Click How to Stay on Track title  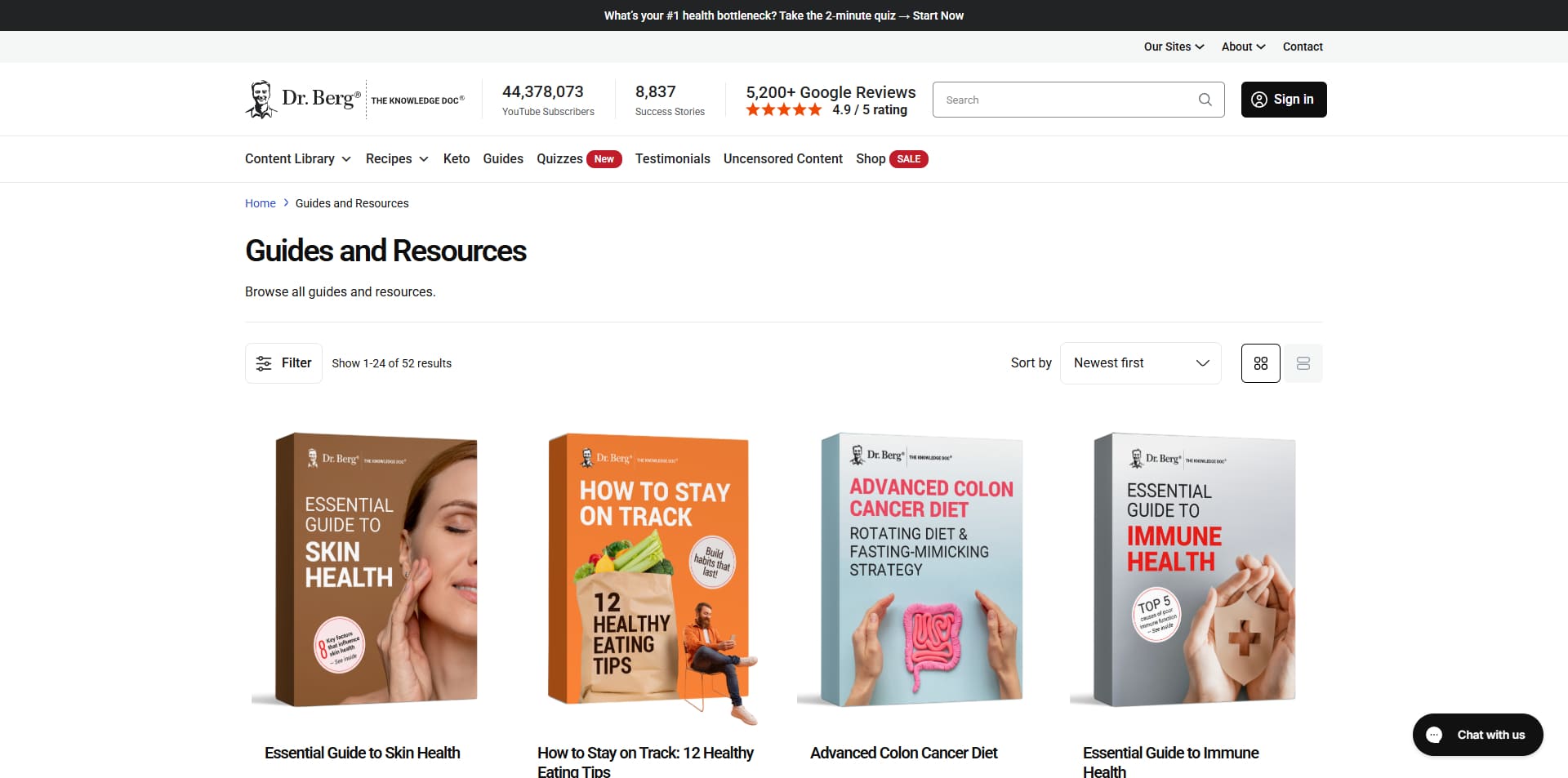[645, 762]
